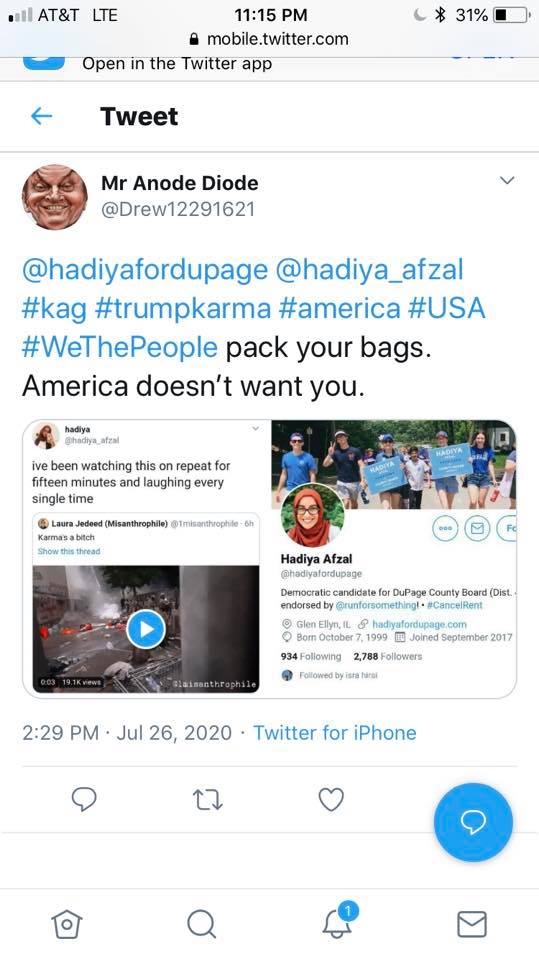The width and height of the screenshot is (539, 960).
Task: Tap the back arrow beside Tweet
Action: [41, 116]
